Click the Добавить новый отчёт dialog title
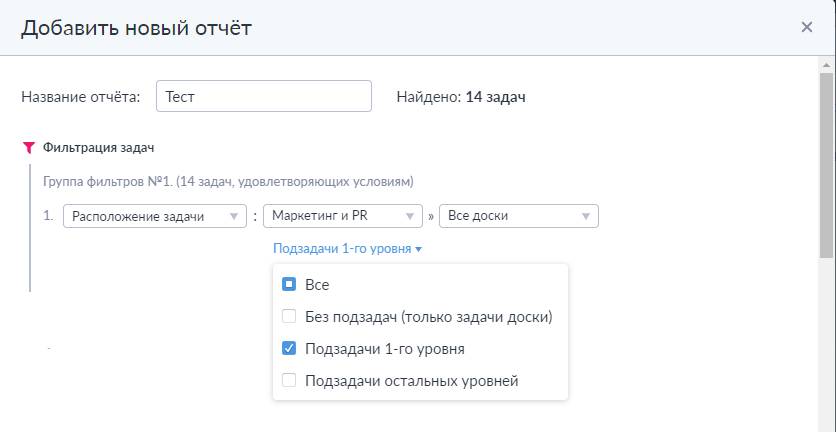Screen dimensions: 836x432 pyautogui.click(x=136, y=27)
